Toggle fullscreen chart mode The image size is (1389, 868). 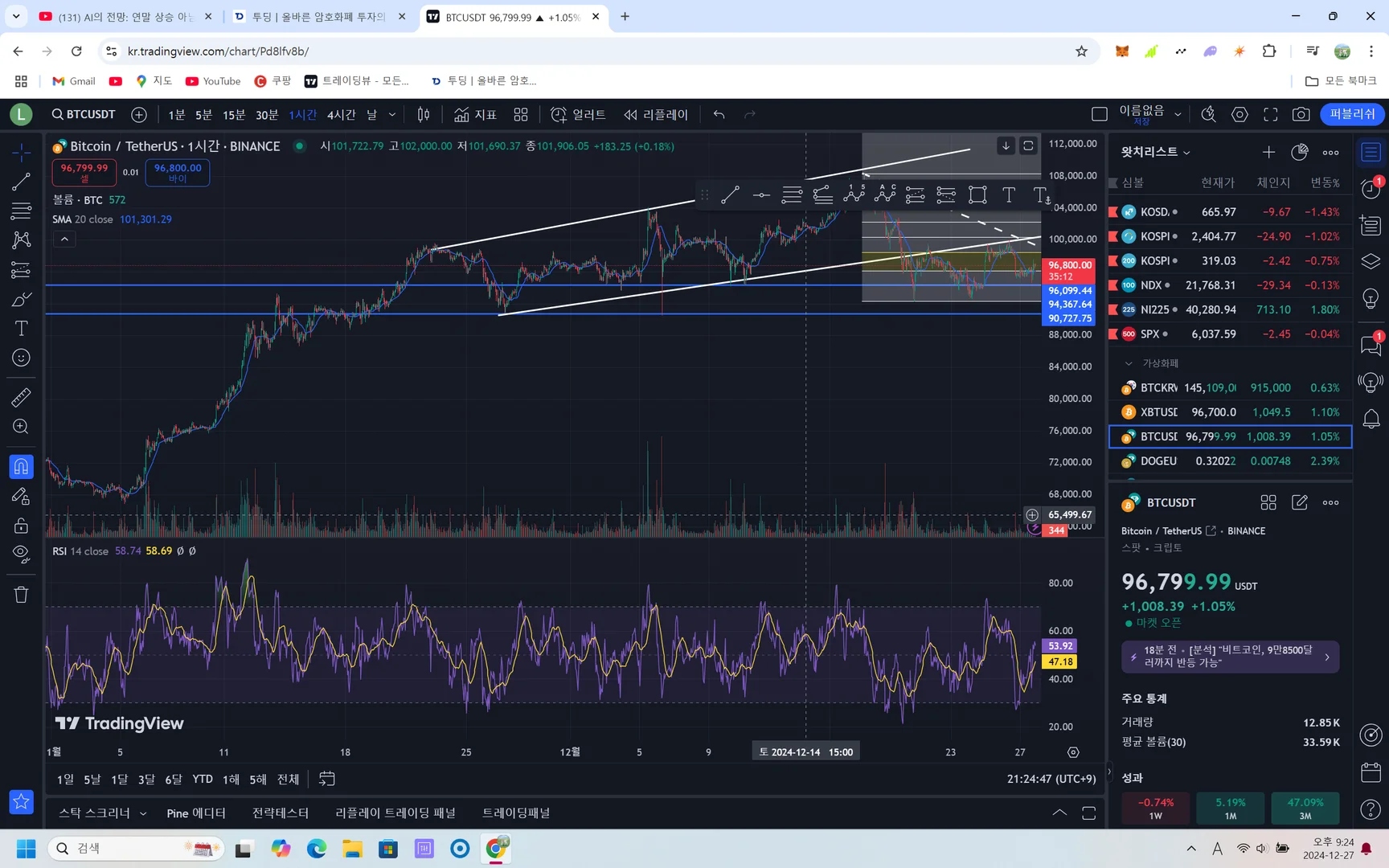1270,115
